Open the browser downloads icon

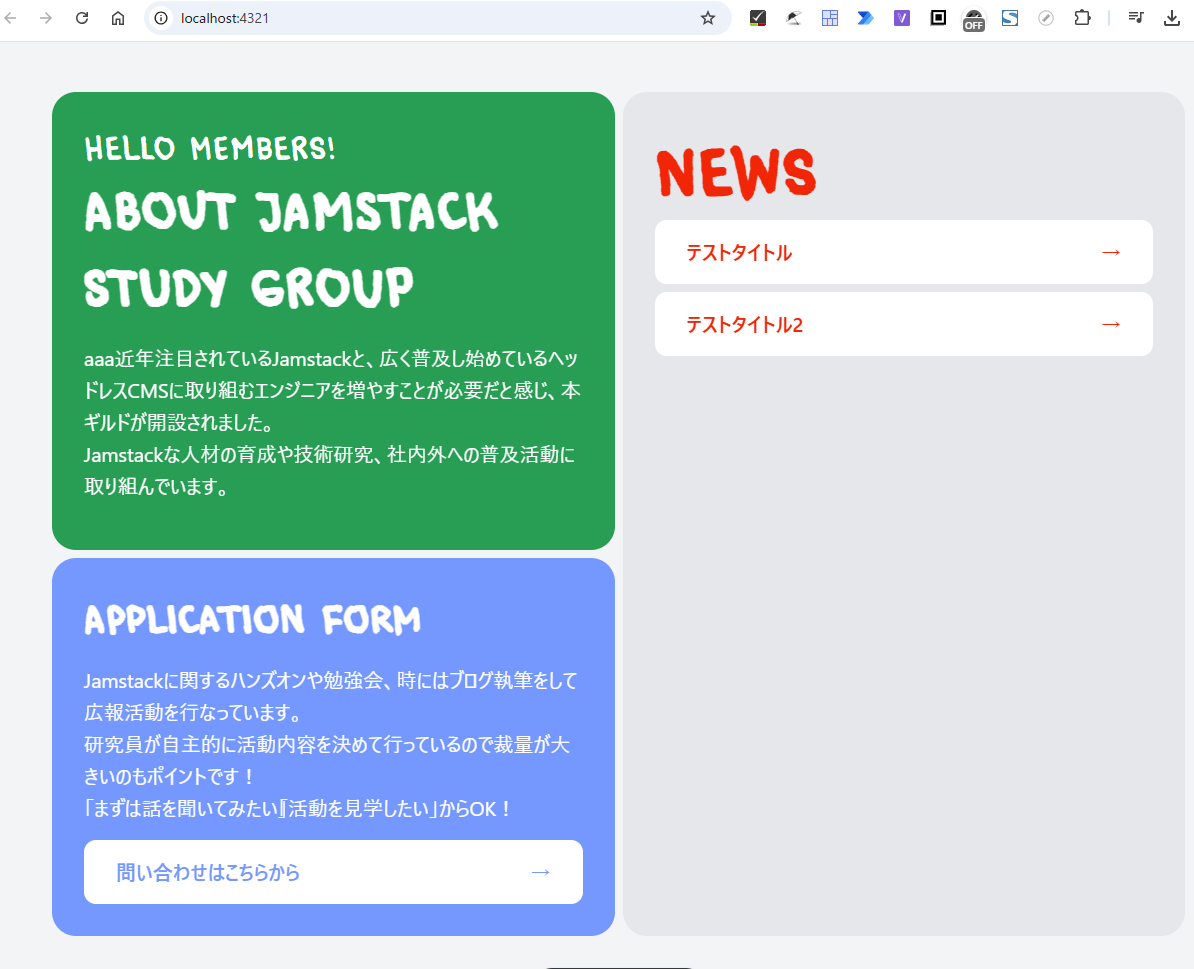click(x=1172, y=18)
